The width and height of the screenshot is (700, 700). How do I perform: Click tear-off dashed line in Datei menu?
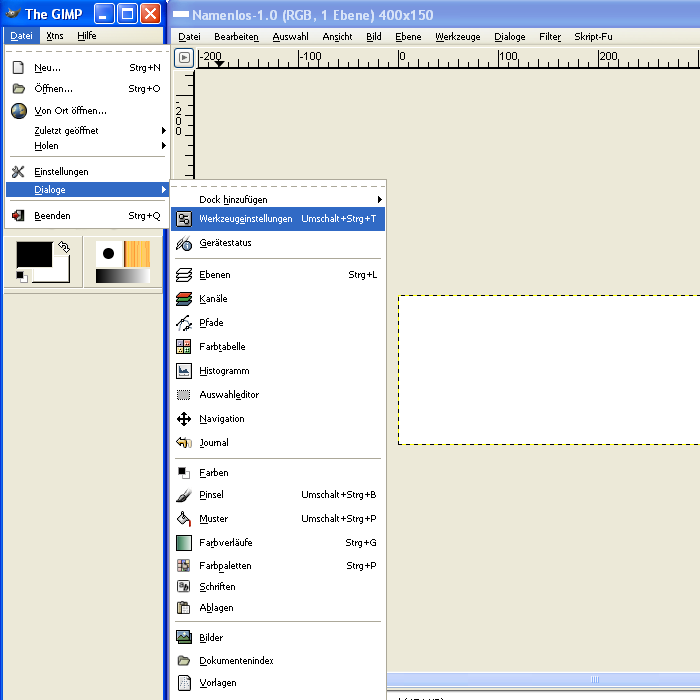tap(88, 51)
